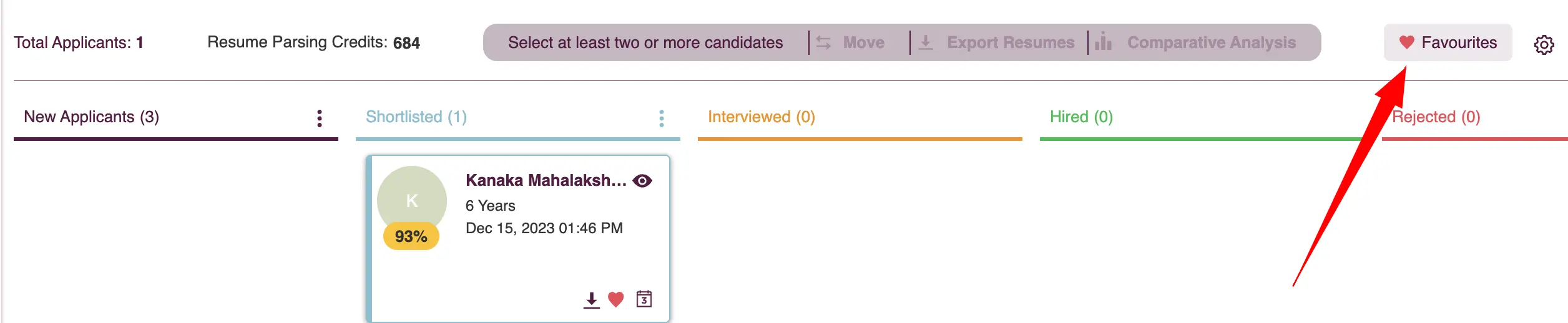The height and width of the screenshot is (323, 1568).
Task: Toggle favourite heart on Kanaka's card
Action: (616, 300)
